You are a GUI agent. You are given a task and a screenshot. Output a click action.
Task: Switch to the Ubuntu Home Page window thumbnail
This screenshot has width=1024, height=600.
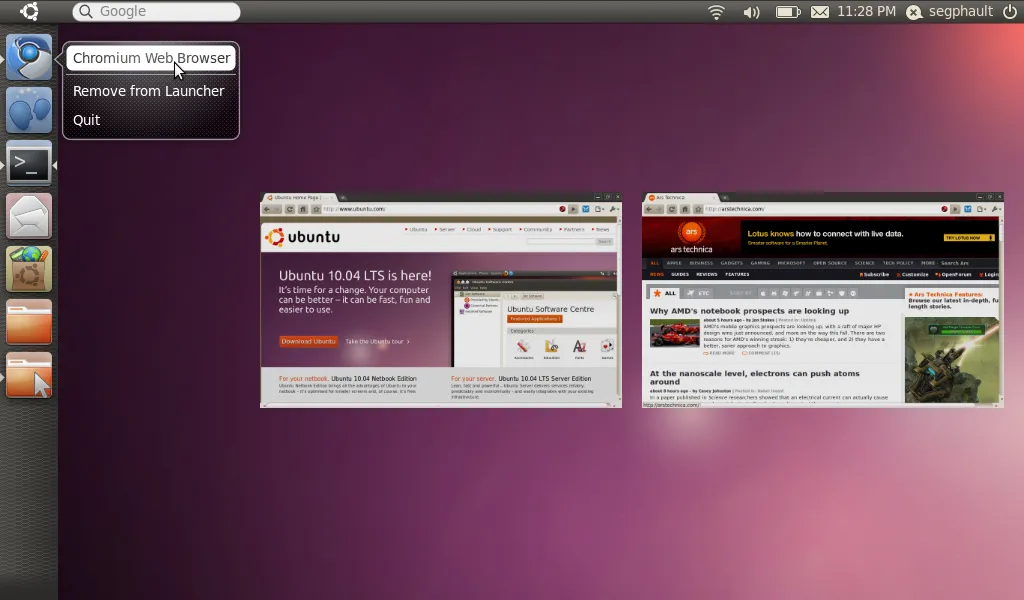pyautogui.click(x=440, y=300)
